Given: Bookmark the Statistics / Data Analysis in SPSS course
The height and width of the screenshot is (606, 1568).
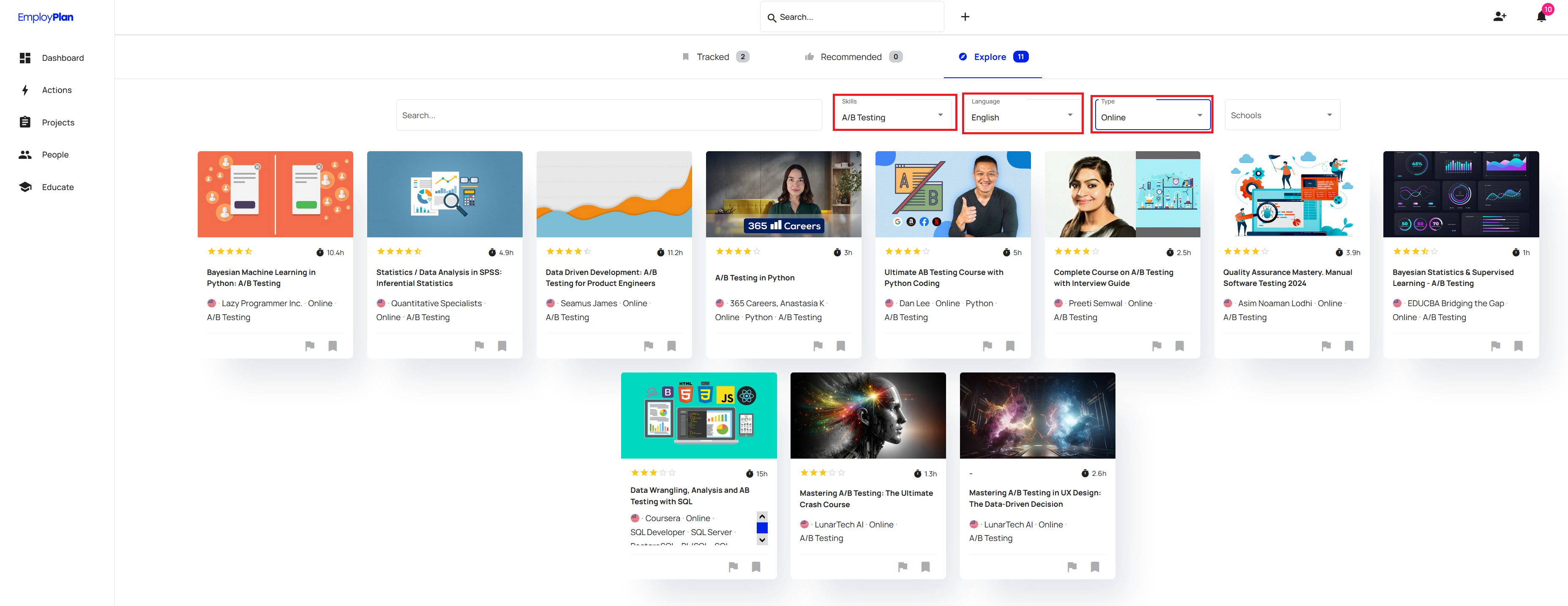Looking at the screenshot, I should click(502, 346).
